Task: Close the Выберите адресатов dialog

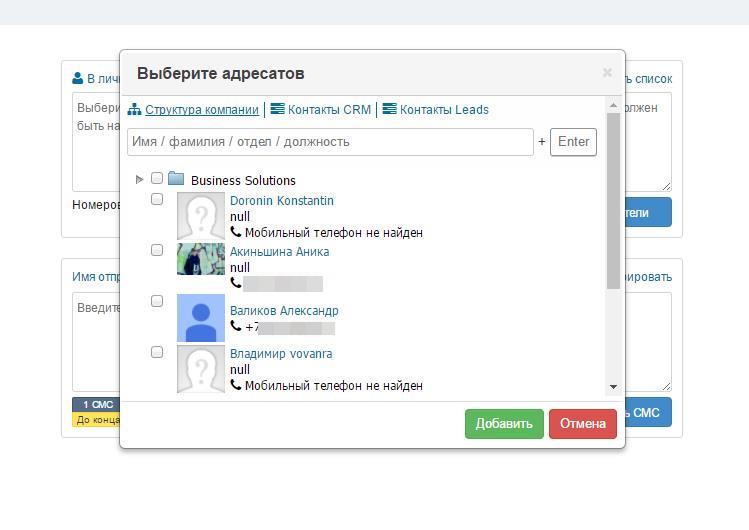Action: point(607,73)
